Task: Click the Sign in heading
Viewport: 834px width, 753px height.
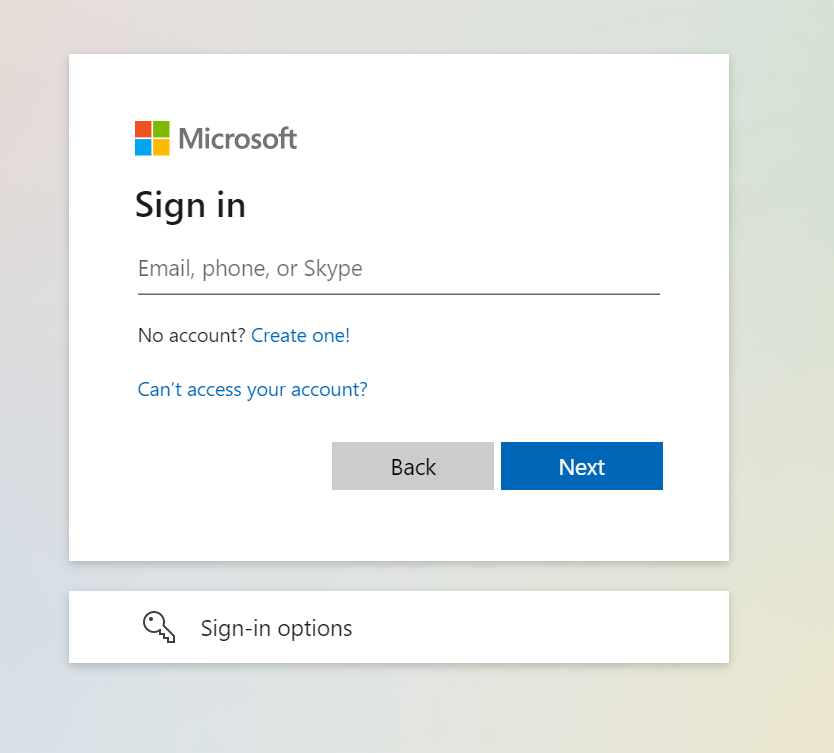Action: tap(190, 205)
